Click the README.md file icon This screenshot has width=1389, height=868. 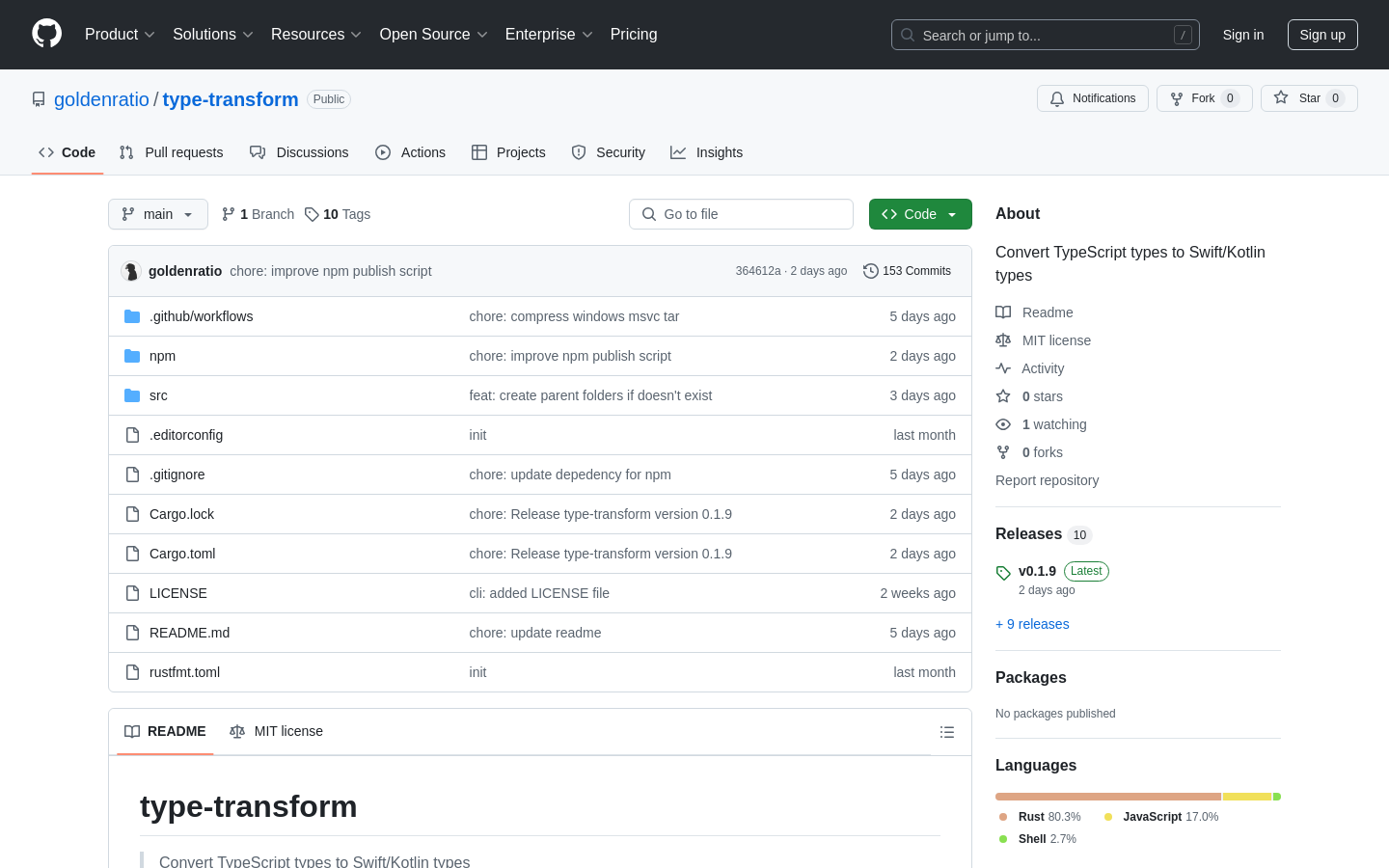point(132,633)
